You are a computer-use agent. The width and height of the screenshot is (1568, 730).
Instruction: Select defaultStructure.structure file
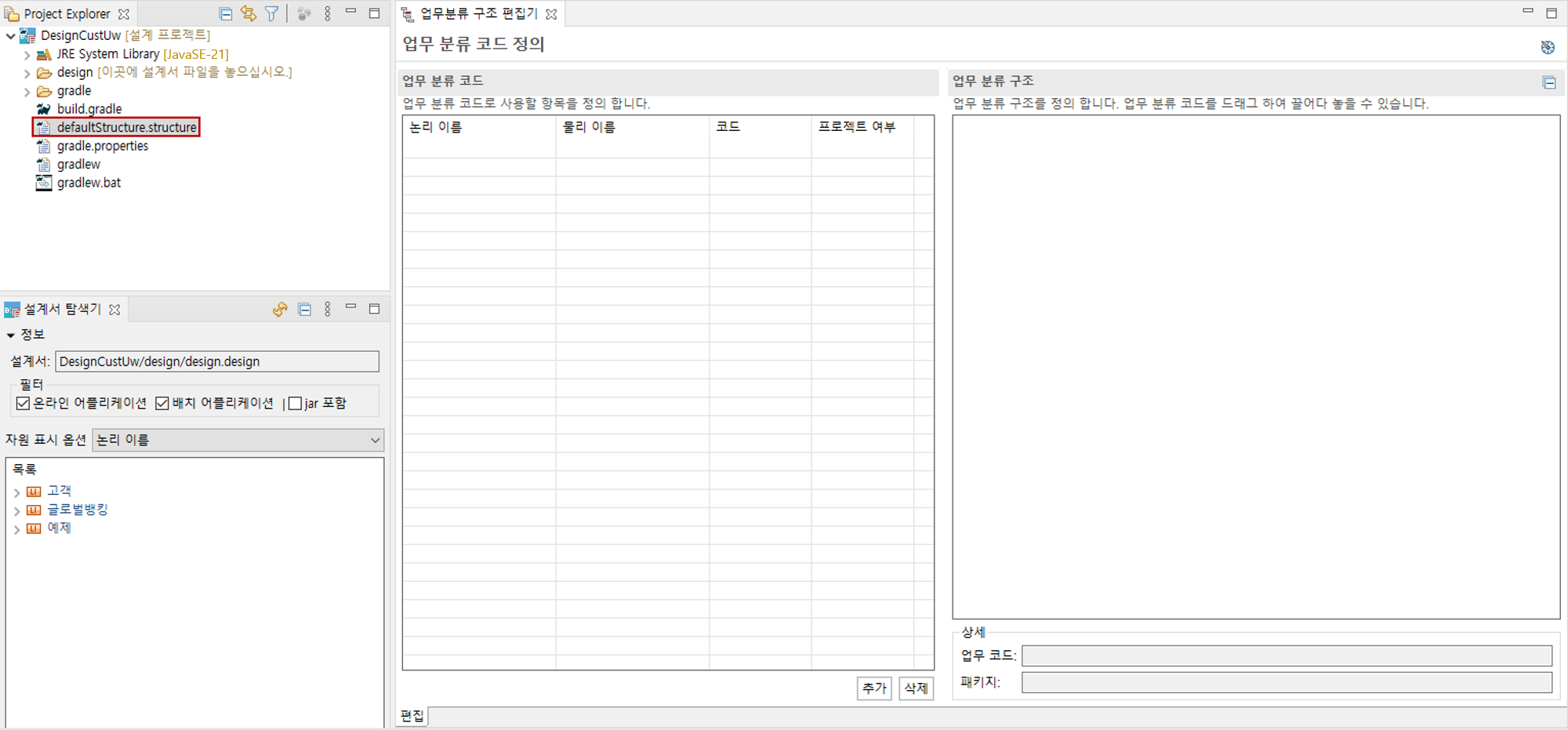point(126,127)
